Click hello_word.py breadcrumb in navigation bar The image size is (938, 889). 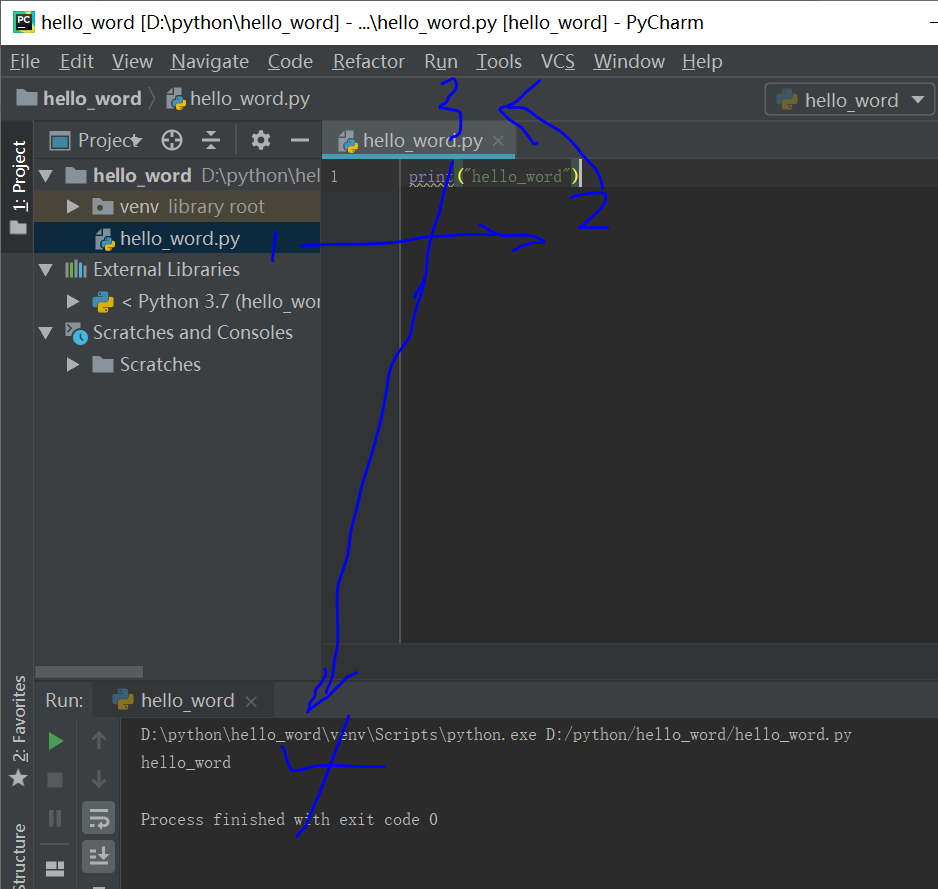(x=238, y=99)
